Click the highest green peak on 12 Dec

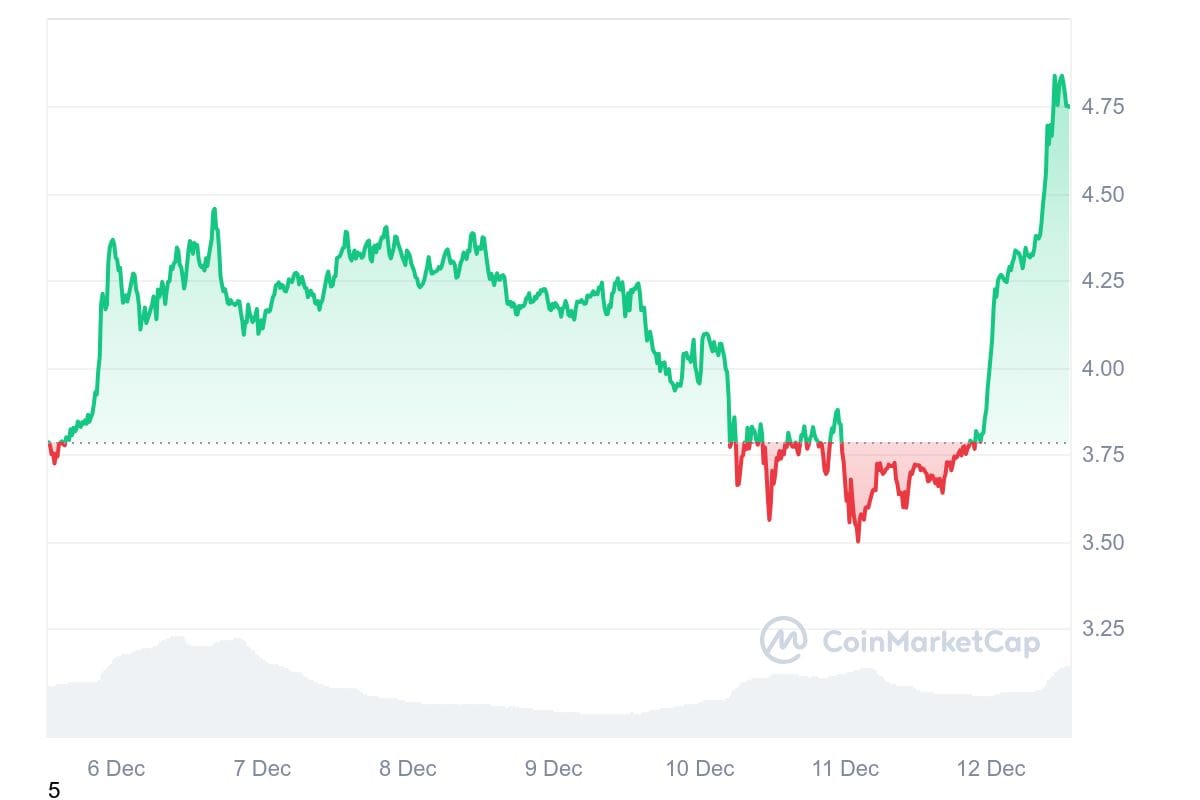pos(1056,76)
